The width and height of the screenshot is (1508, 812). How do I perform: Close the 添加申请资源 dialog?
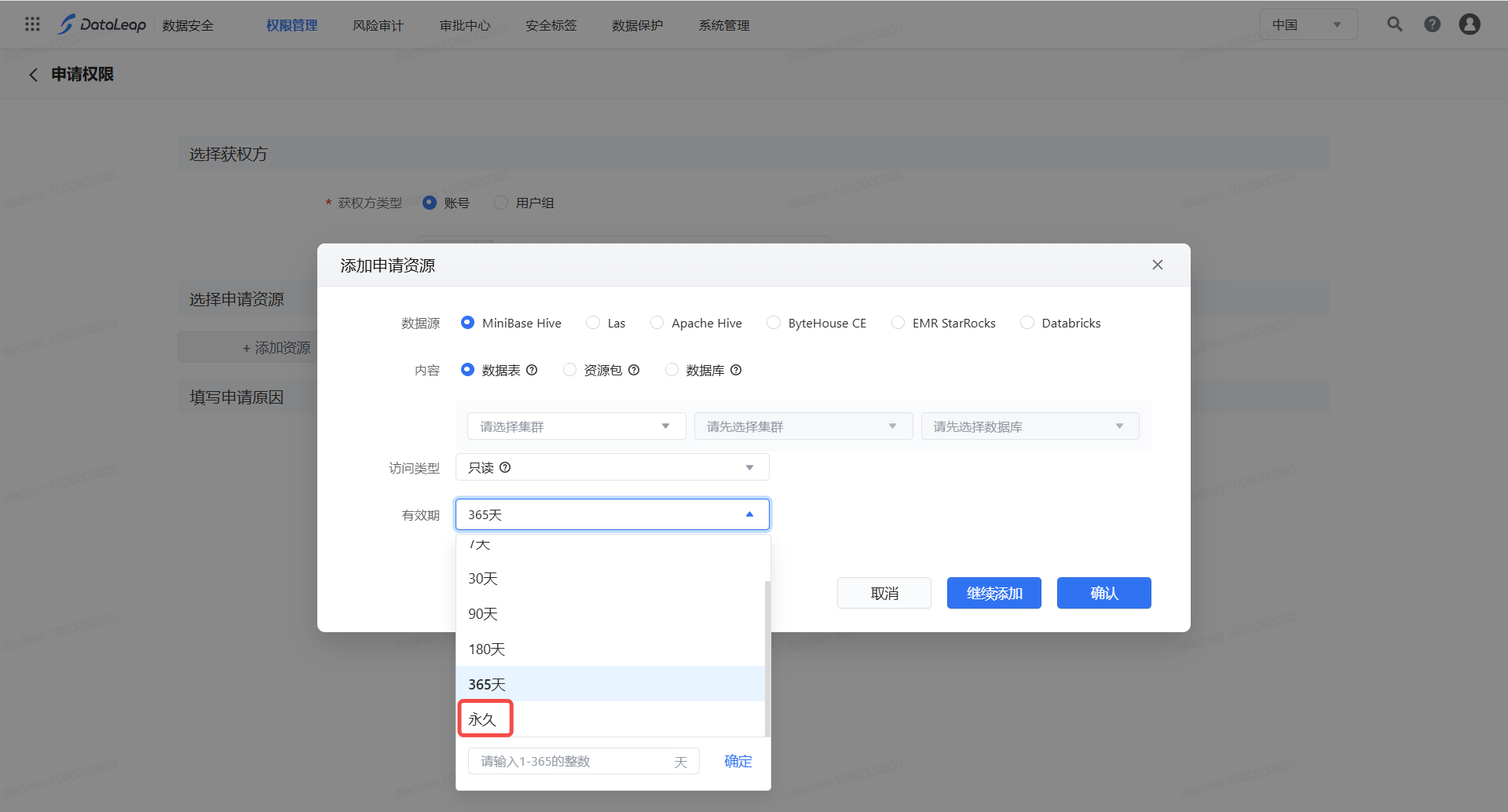[1157, 265]
